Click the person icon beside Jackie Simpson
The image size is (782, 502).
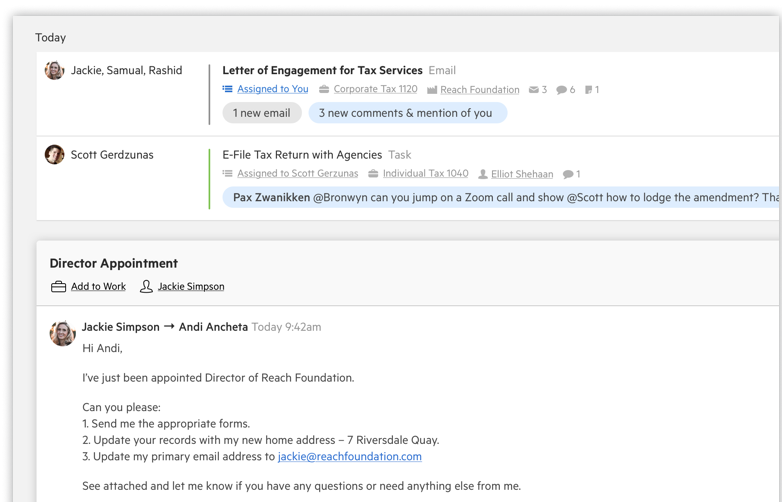(x=146, y=287)
